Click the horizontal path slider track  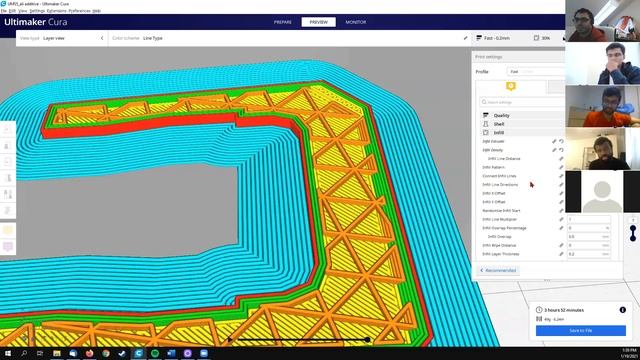click(300, 340)
